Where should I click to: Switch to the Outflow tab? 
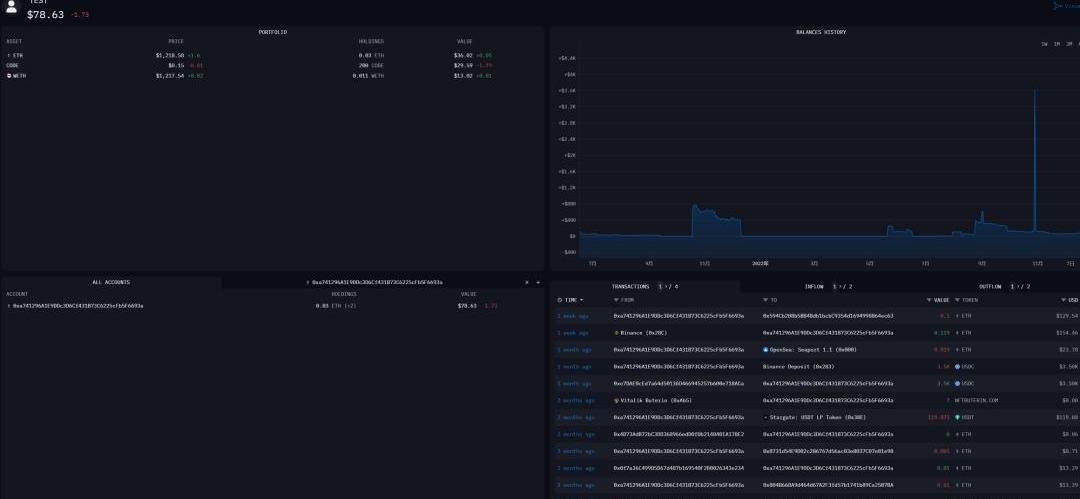[x=991, y=286]
